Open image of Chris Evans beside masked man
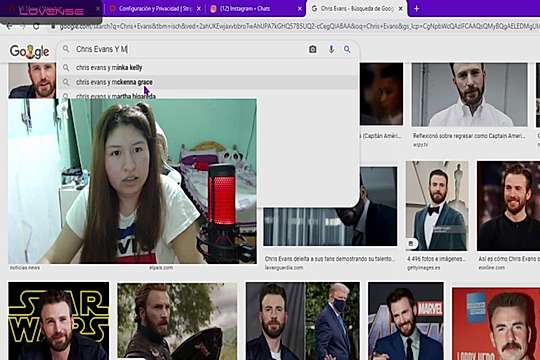This screenshot has width=540, height=360. (x=303, y=321)
